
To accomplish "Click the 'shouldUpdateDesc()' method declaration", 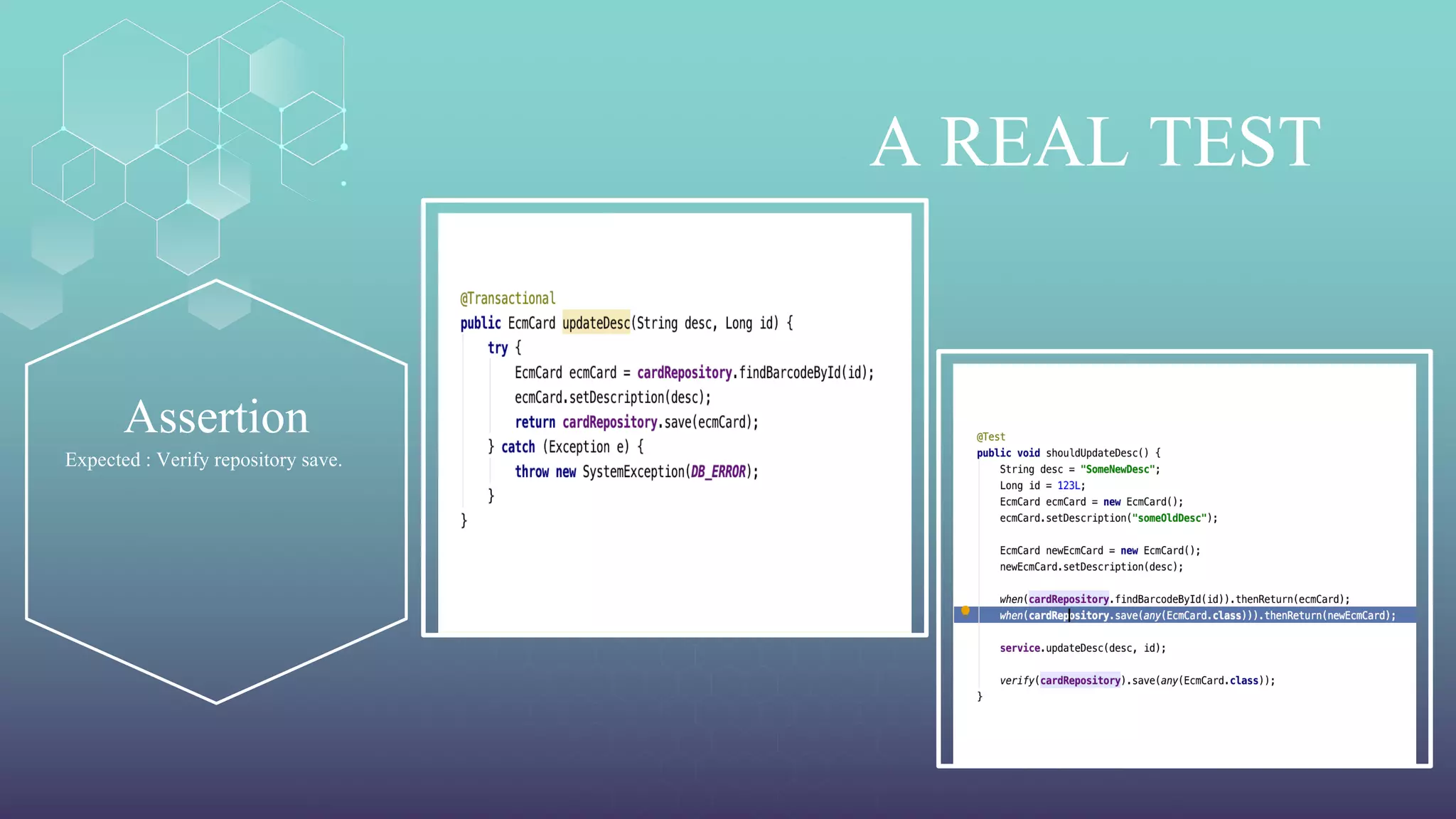I will click(x=1068, y=453).
